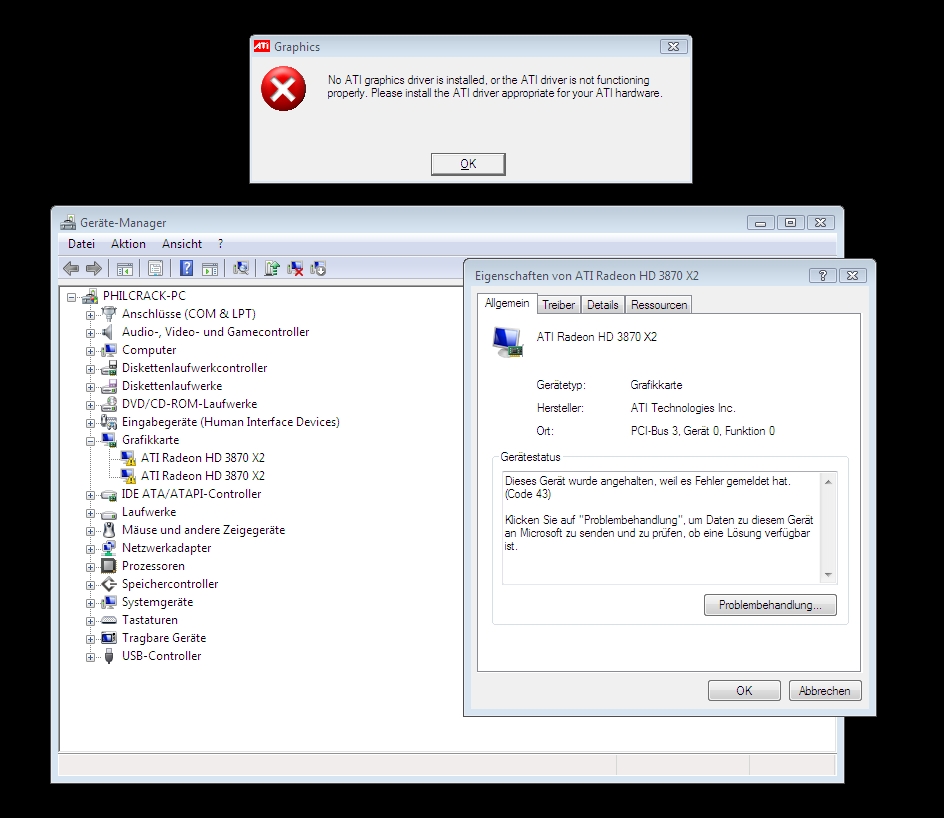Click the Mäuse mouse icon in tree

(x=108, y=530)
